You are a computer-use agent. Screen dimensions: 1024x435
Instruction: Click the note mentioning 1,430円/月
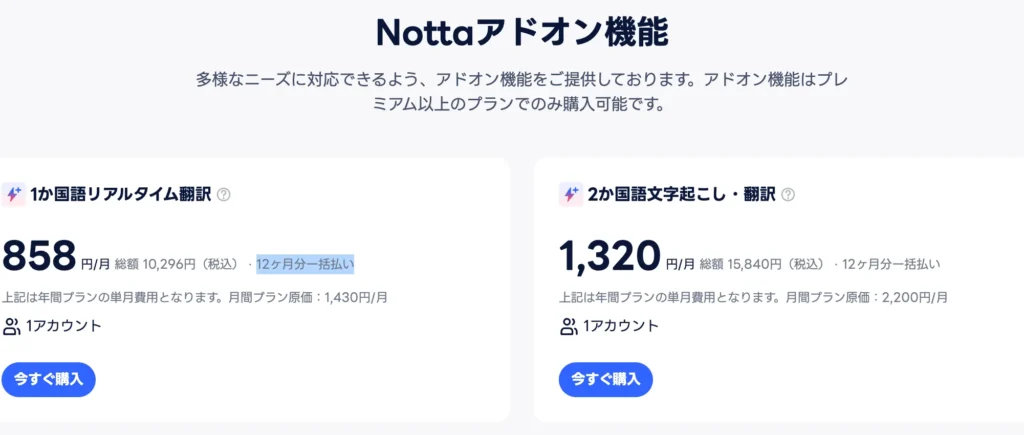195,297
